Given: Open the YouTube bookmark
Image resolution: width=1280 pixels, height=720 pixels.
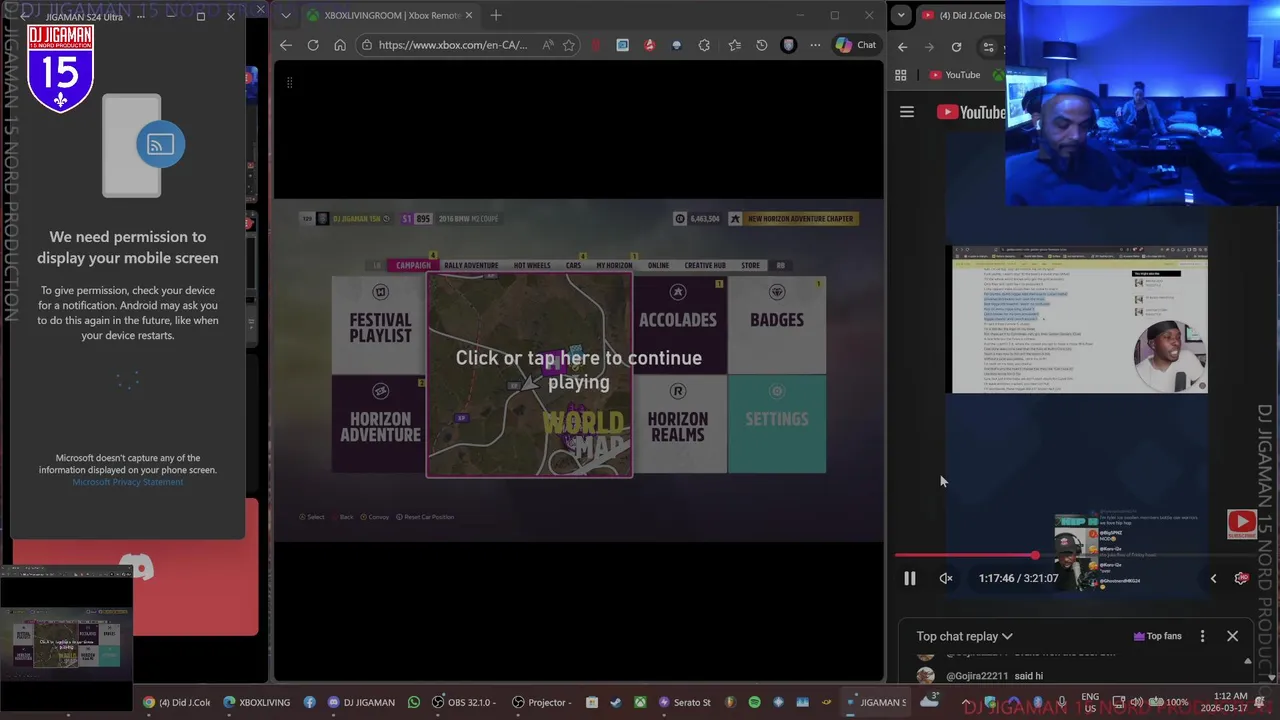Looking at the screenshot, I should tap(955, 75).
